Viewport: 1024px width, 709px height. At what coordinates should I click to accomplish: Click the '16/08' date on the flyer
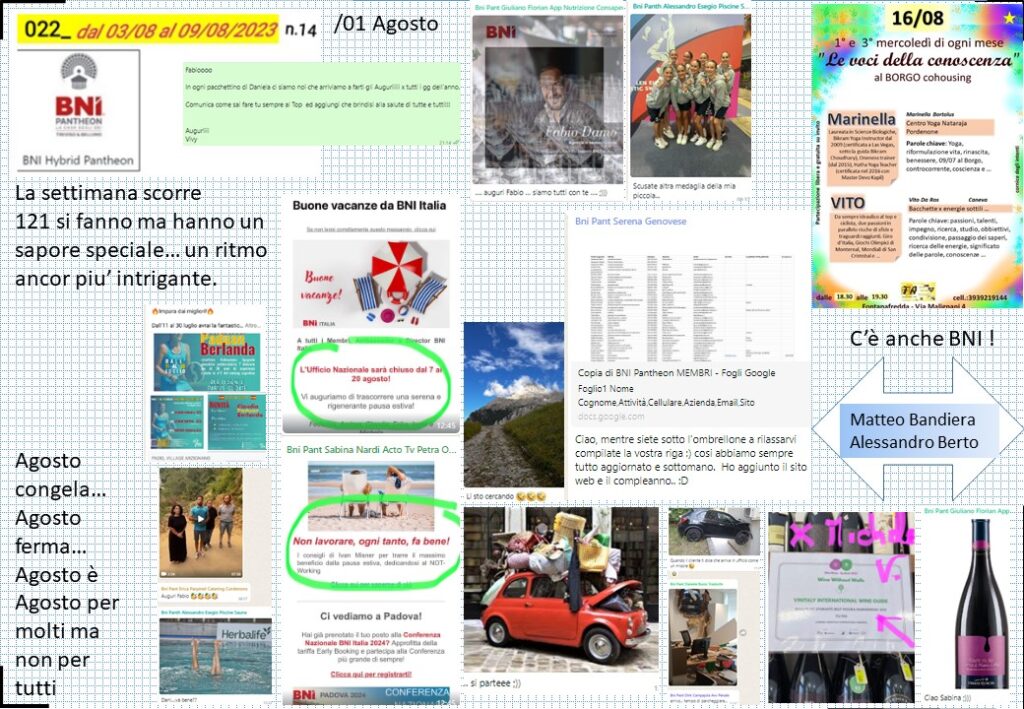click(917, 18)
